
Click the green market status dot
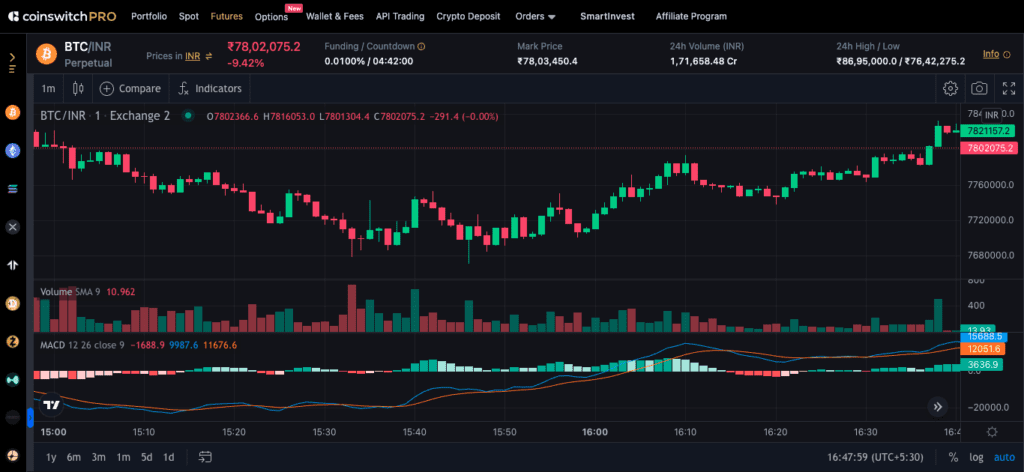188,116
